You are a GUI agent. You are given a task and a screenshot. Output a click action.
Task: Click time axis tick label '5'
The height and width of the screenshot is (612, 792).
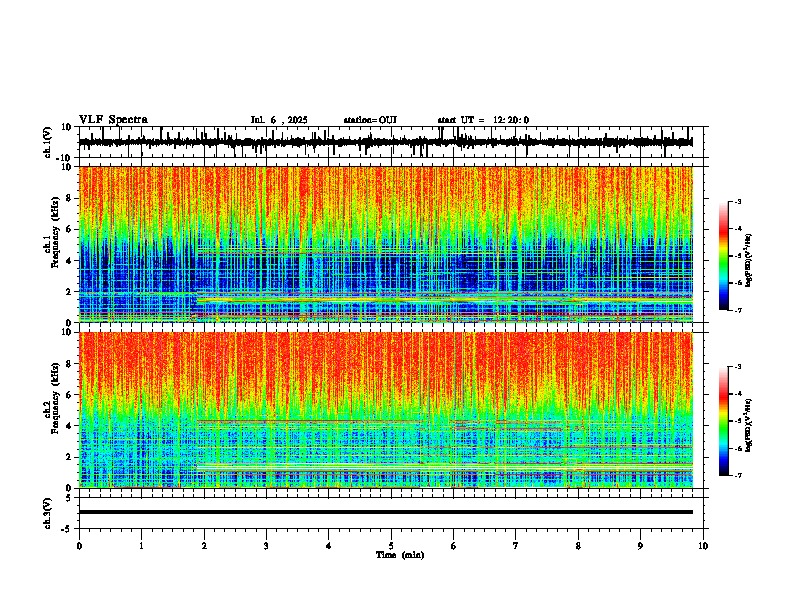click(391, 546)
